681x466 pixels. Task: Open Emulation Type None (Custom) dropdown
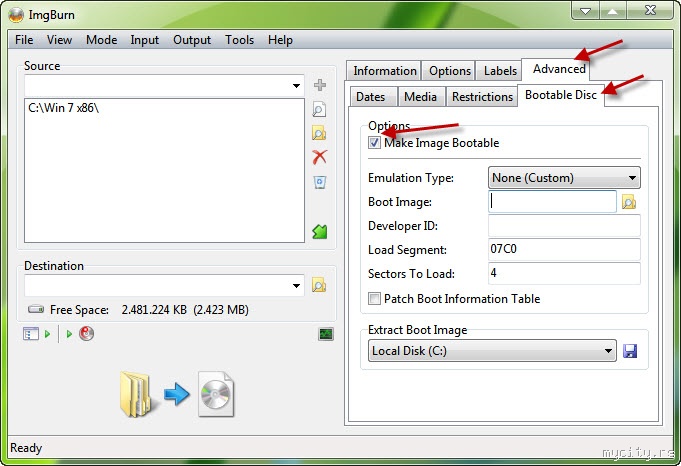pyautogui.click(x=564, y=178)
